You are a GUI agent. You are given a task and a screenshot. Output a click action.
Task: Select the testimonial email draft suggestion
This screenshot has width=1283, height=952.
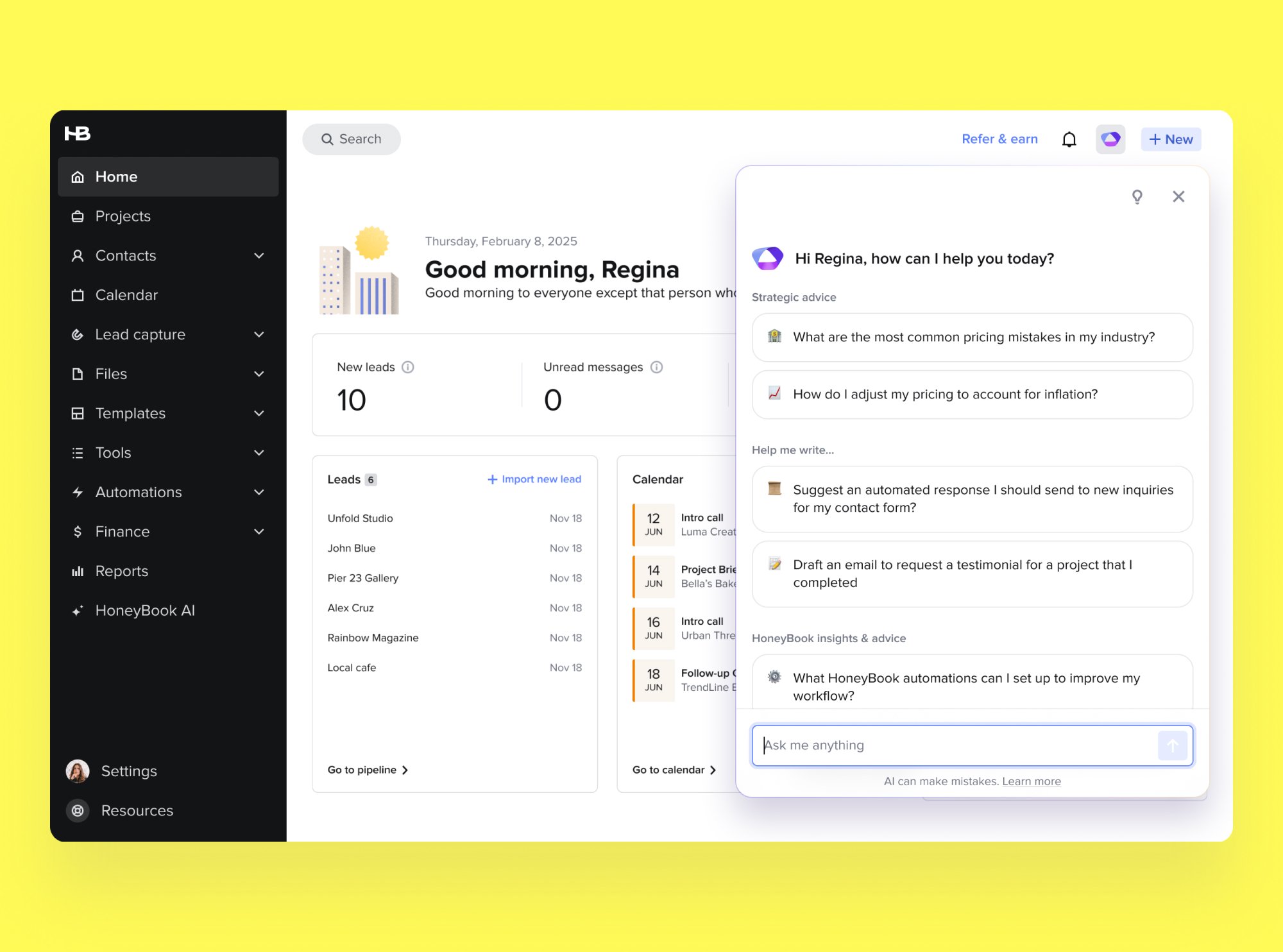[973, 574]
